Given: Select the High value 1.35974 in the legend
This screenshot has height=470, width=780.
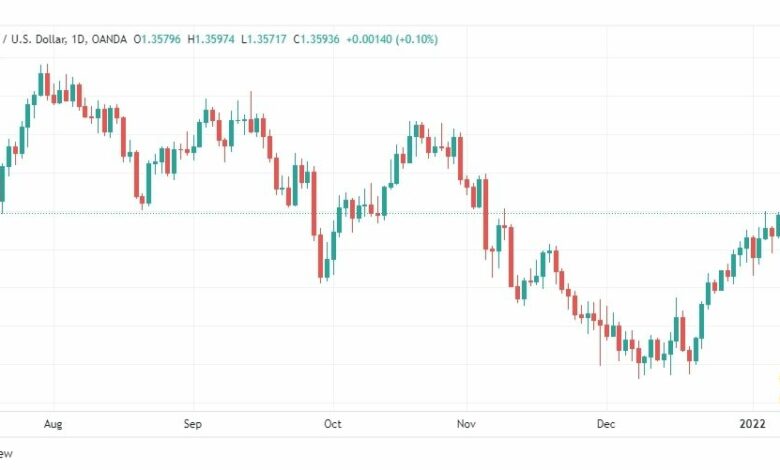Looking at the screenshot, I should click(x=214, y=39).
